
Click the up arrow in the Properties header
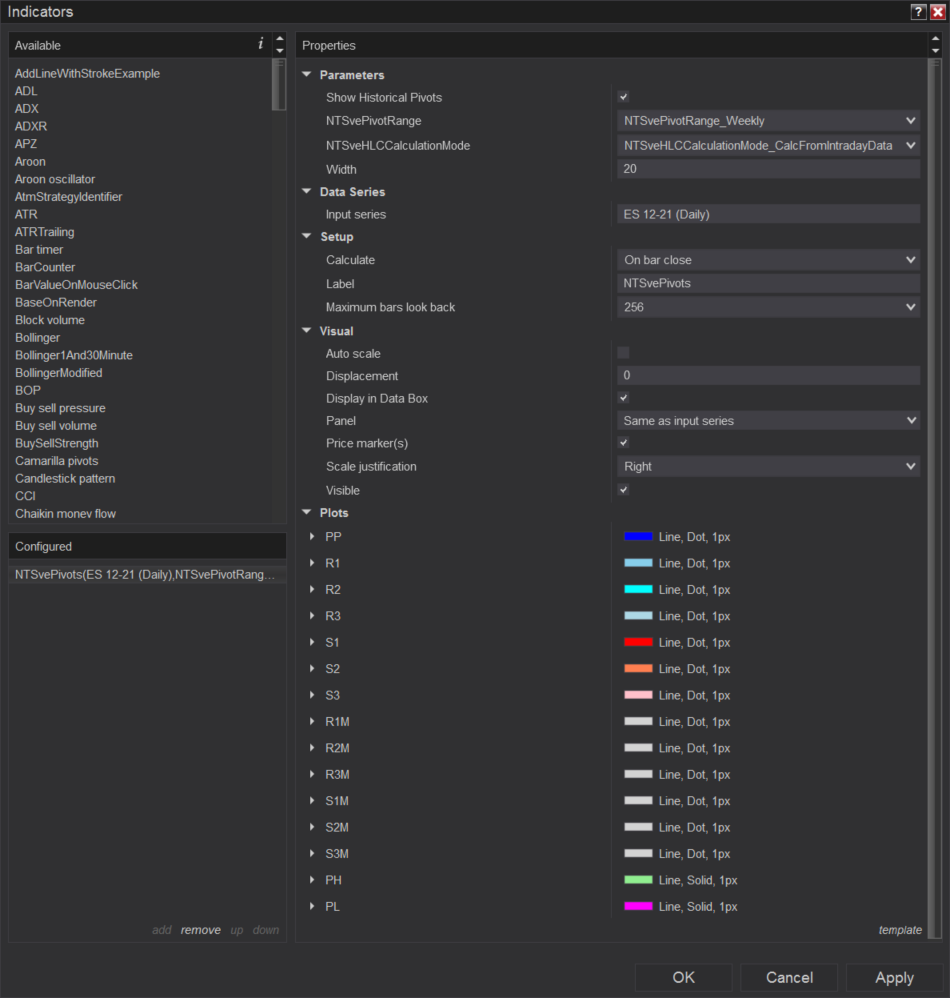pyautogui.click(x=935, y=39)
